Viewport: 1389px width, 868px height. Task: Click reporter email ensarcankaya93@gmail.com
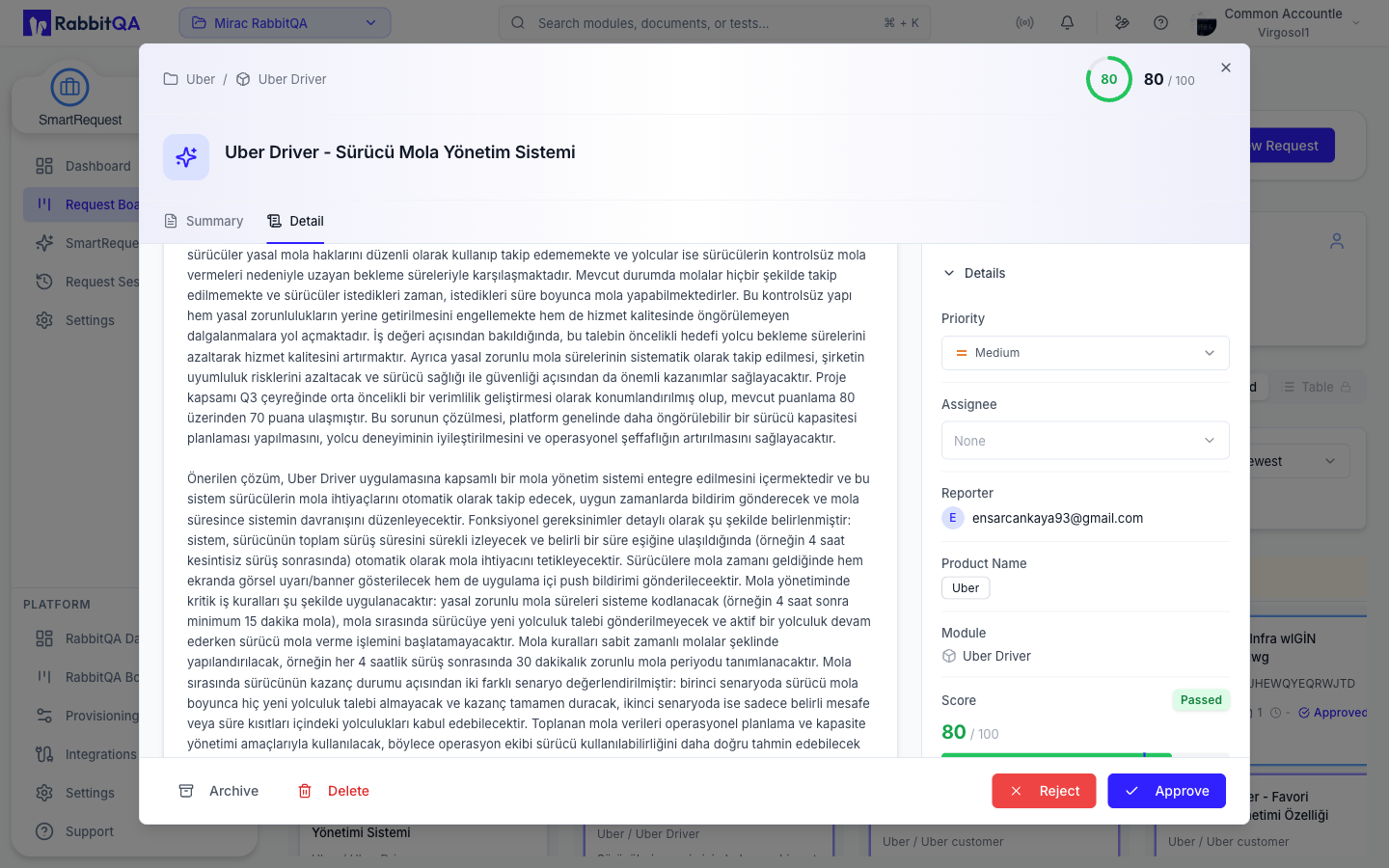pos(1057,518)
